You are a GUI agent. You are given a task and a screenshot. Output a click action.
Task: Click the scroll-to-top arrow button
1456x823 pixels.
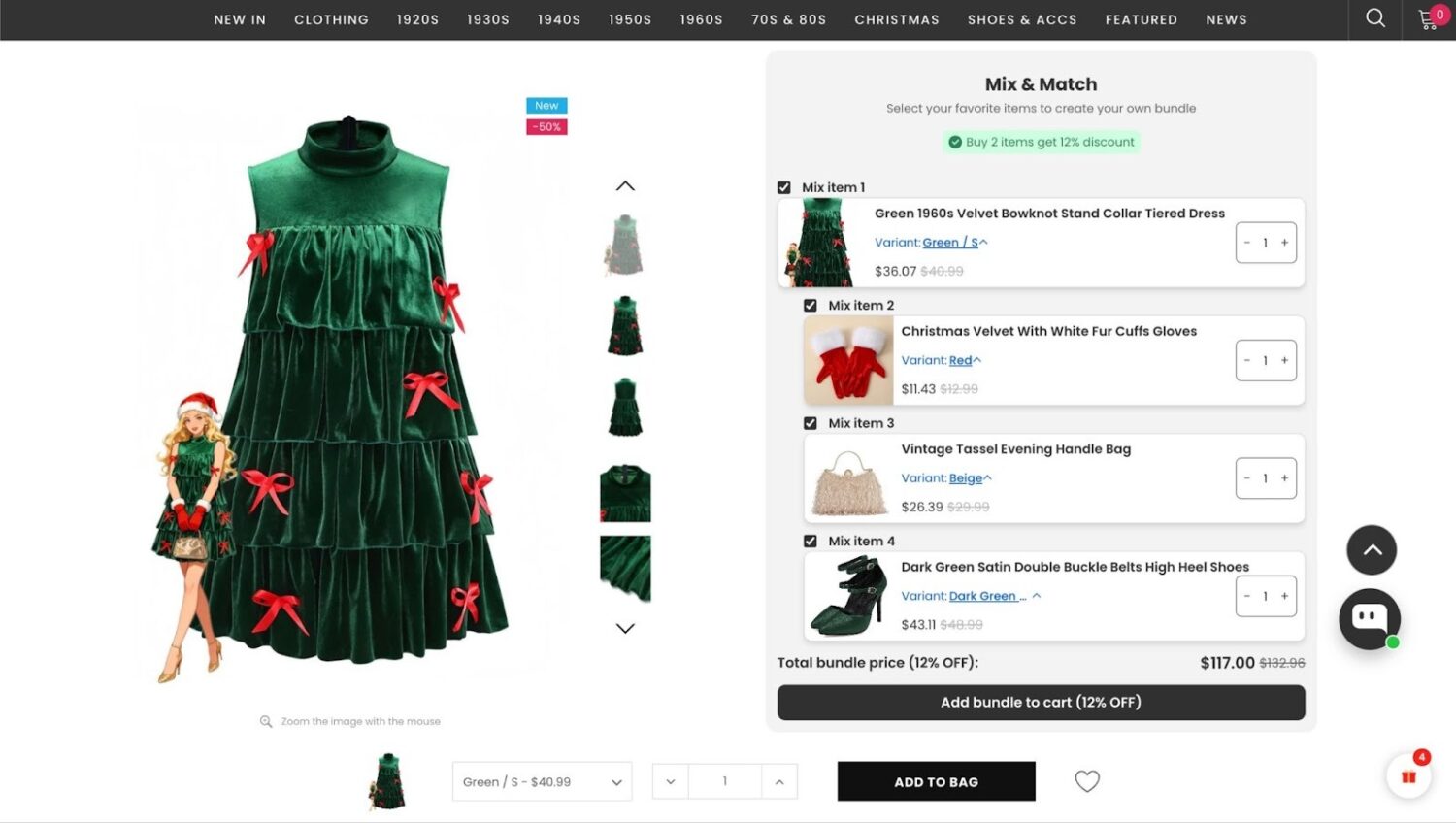pyautogui.click(x=1372, y=549)
